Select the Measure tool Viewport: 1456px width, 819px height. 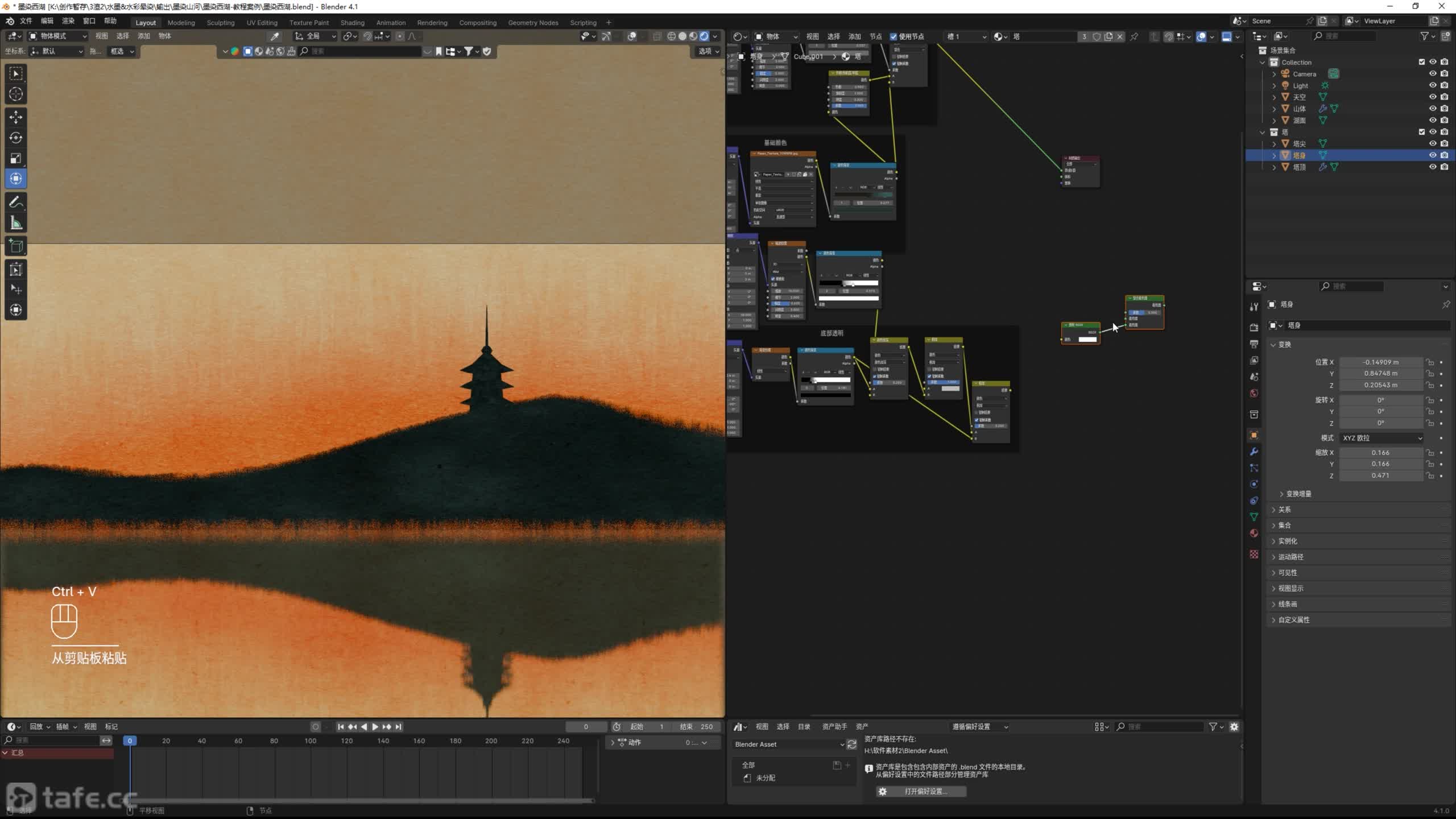pos(16,223)
